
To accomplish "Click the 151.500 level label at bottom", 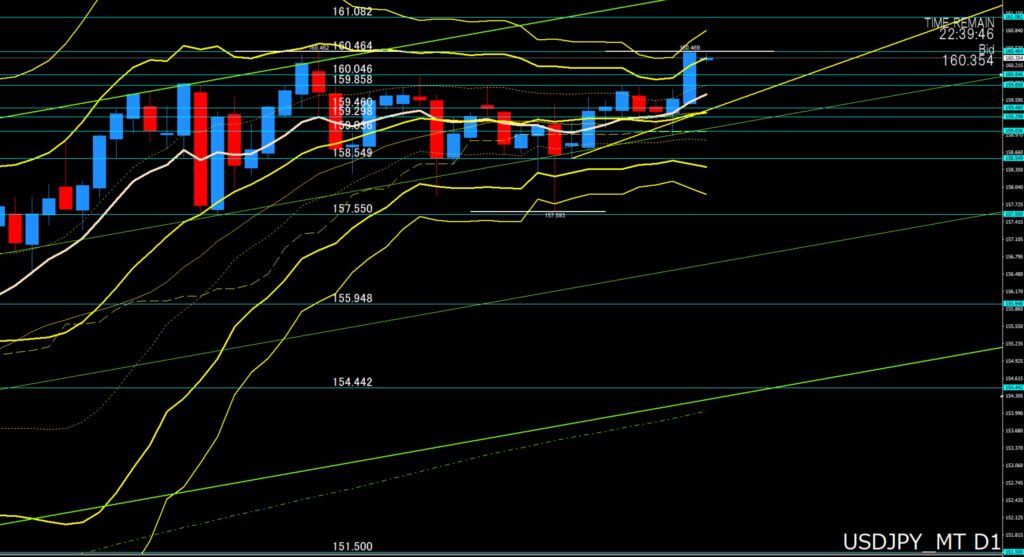I will click(351, 546).
